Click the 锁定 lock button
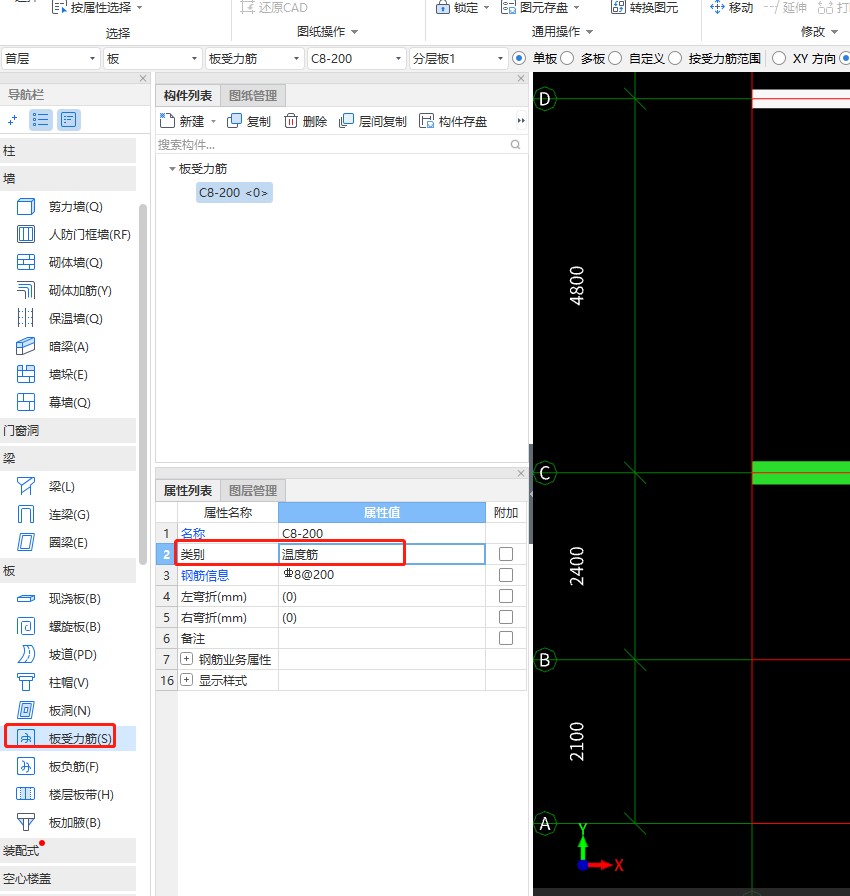The height and width of the screenshot is (896, 850). pyautogui.click(x=462, y=7)
